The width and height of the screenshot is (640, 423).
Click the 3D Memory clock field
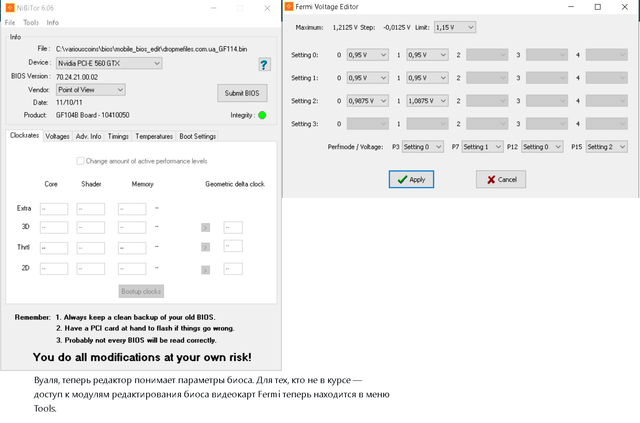(132, 227)
